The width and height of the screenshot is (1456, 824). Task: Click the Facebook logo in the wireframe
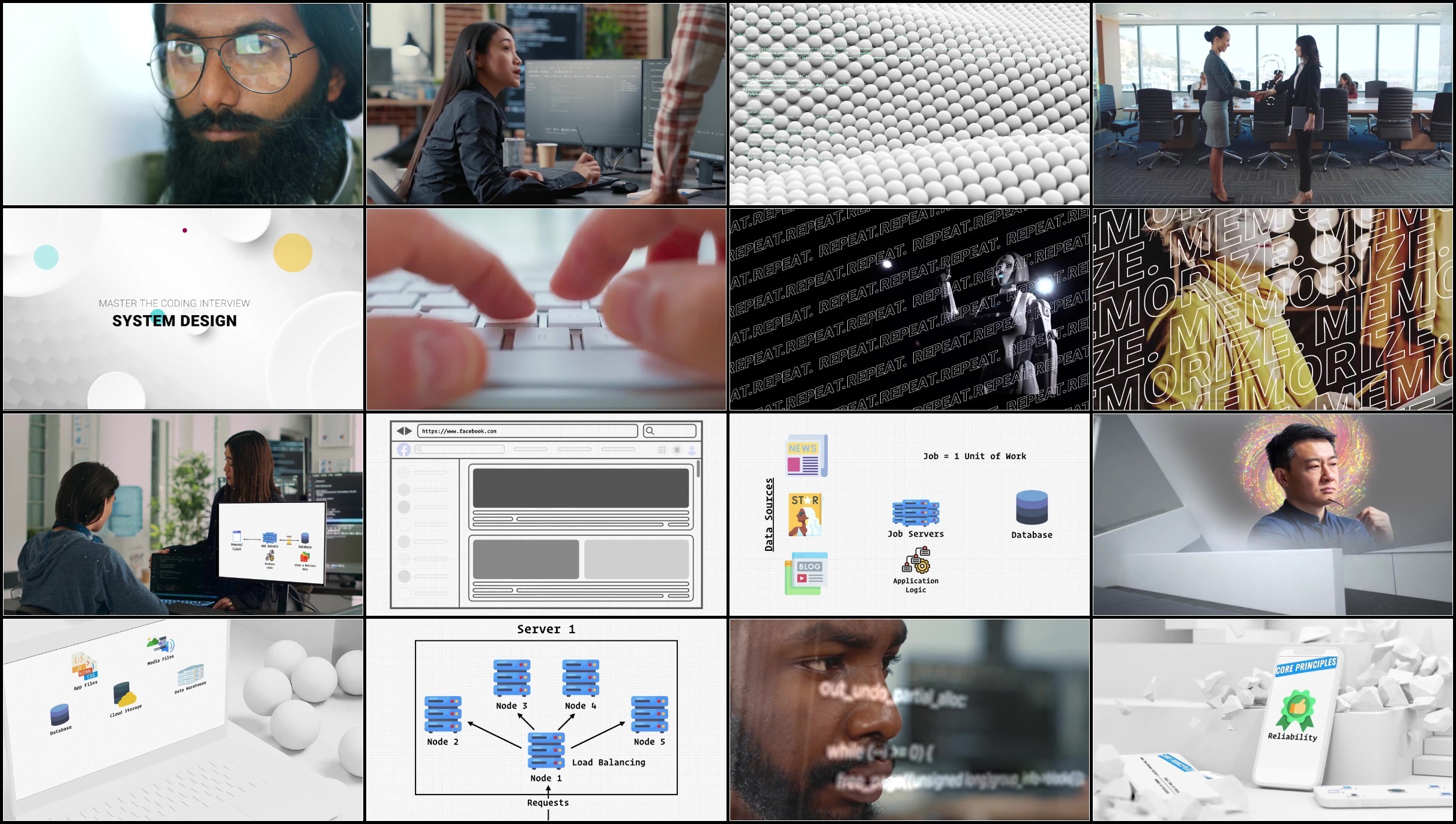coord(403,450)
